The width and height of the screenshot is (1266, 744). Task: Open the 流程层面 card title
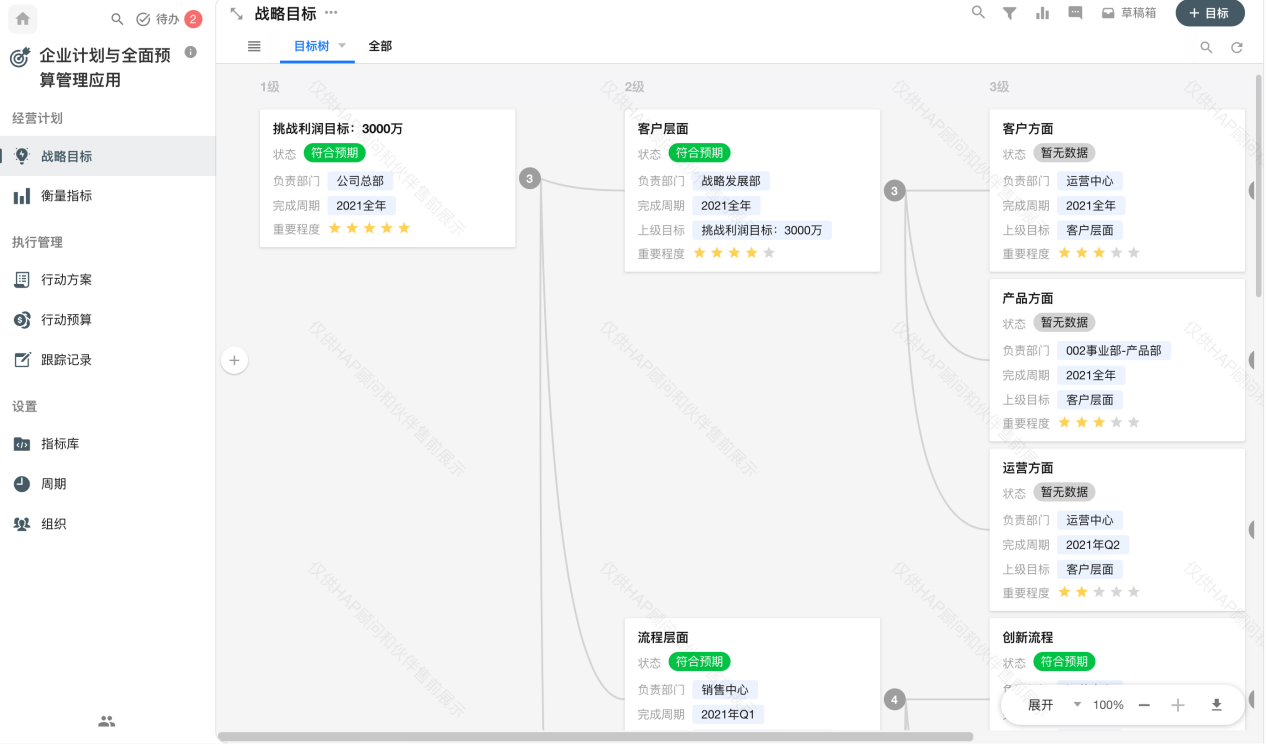point(663,637)
